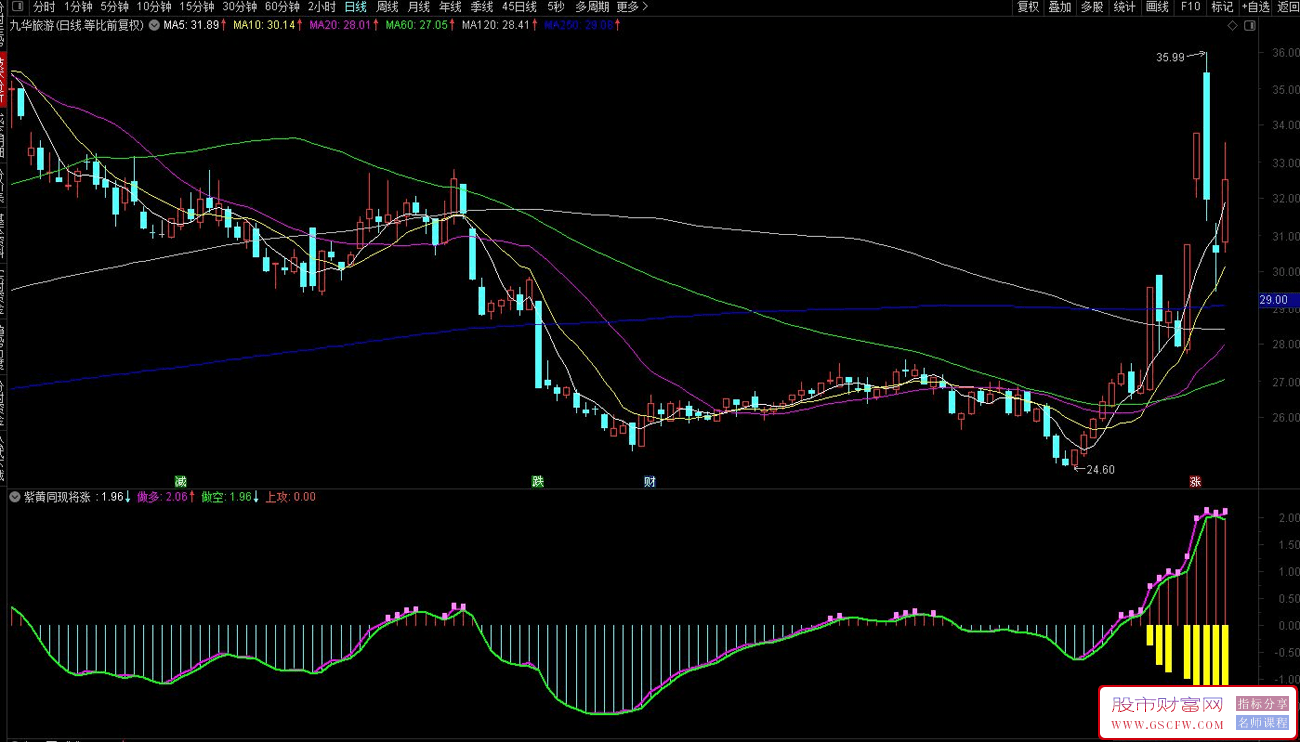Click the 返回 back button
This screenshot has height=742, width=1300.
[x=1287, y=6]
